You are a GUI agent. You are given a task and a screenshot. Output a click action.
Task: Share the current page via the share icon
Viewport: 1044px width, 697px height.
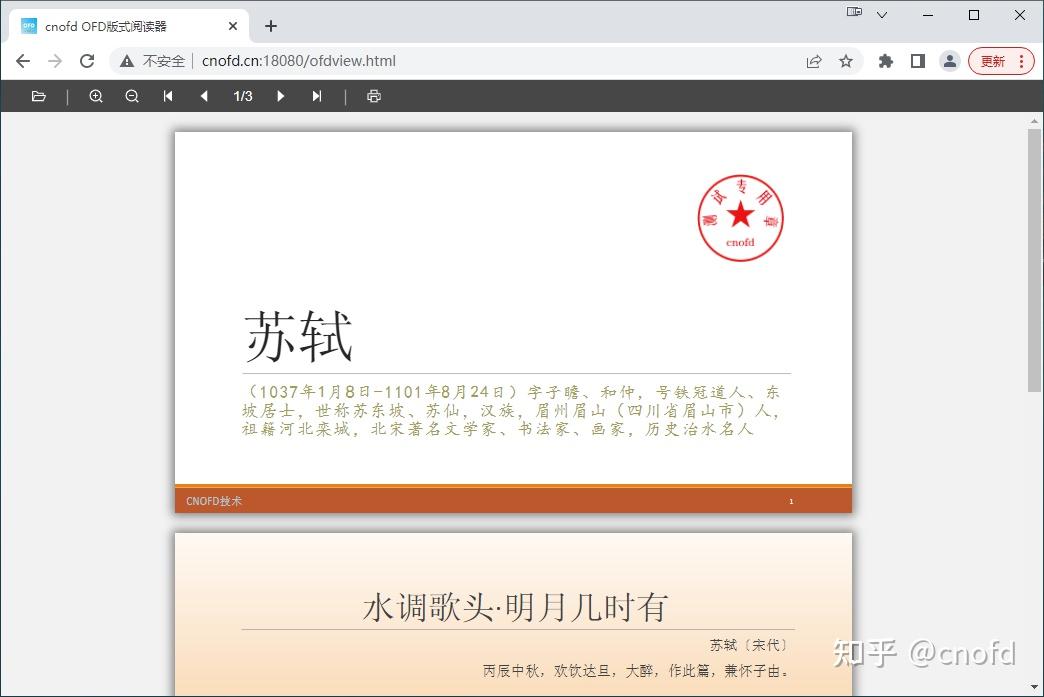click(813, 61)
